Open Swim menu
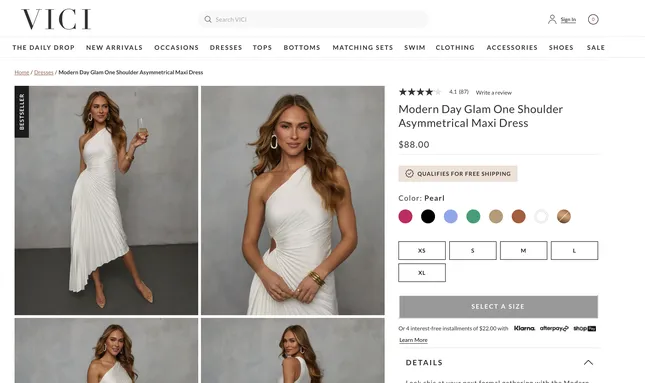This screenshot has height=383, width=645. [415, 47]
